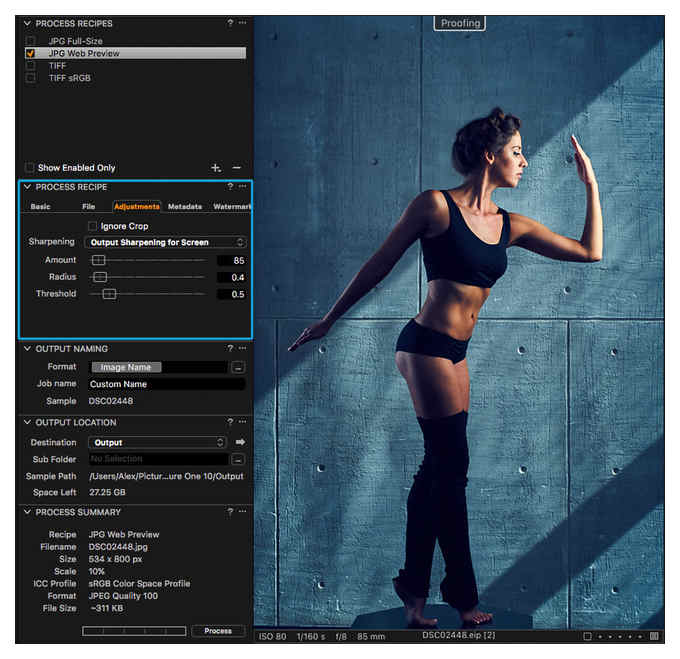
Task: Add a new process recipe
Action: click(216, 167)
